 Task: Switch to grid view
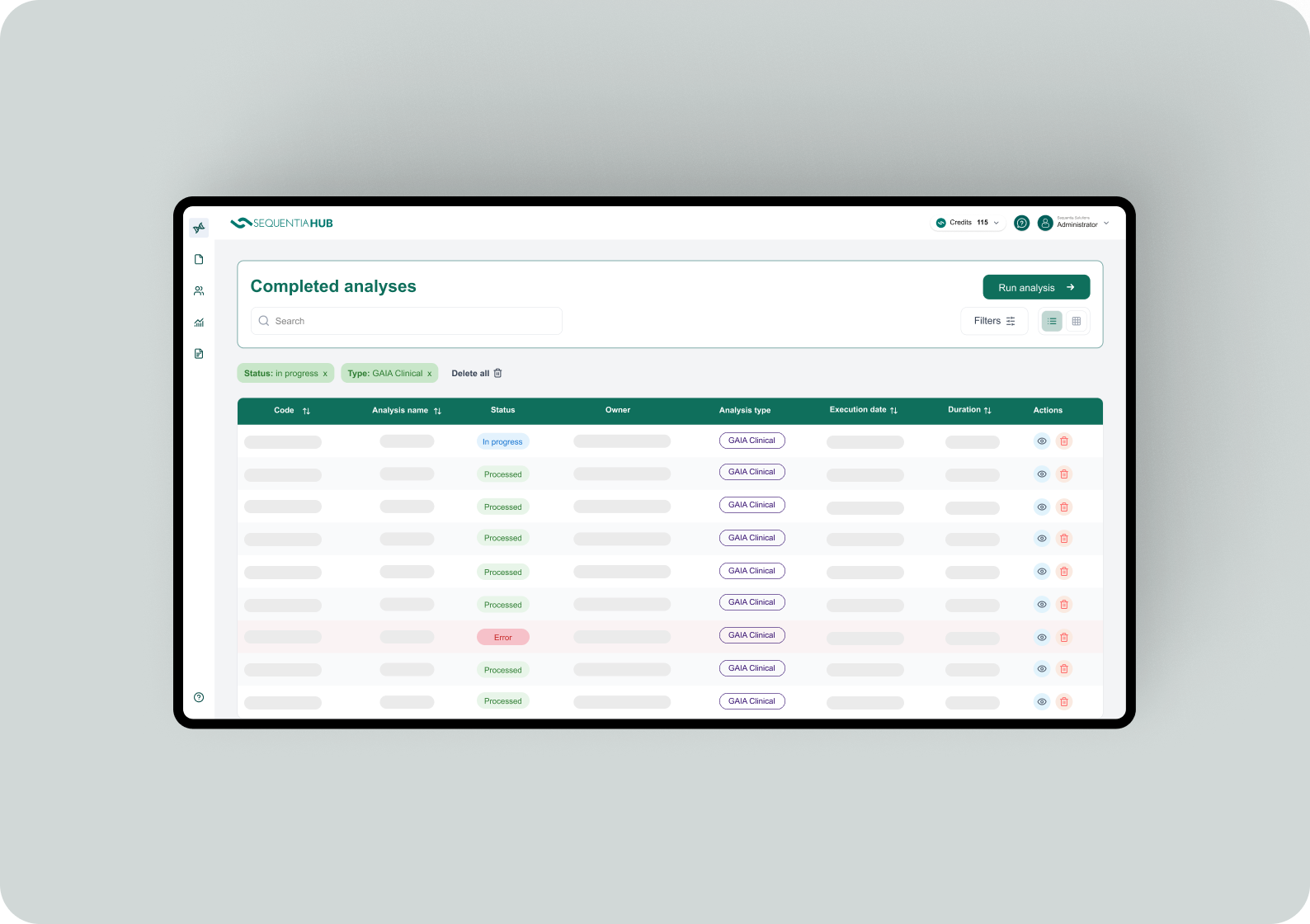click(x=1077, y=321)
